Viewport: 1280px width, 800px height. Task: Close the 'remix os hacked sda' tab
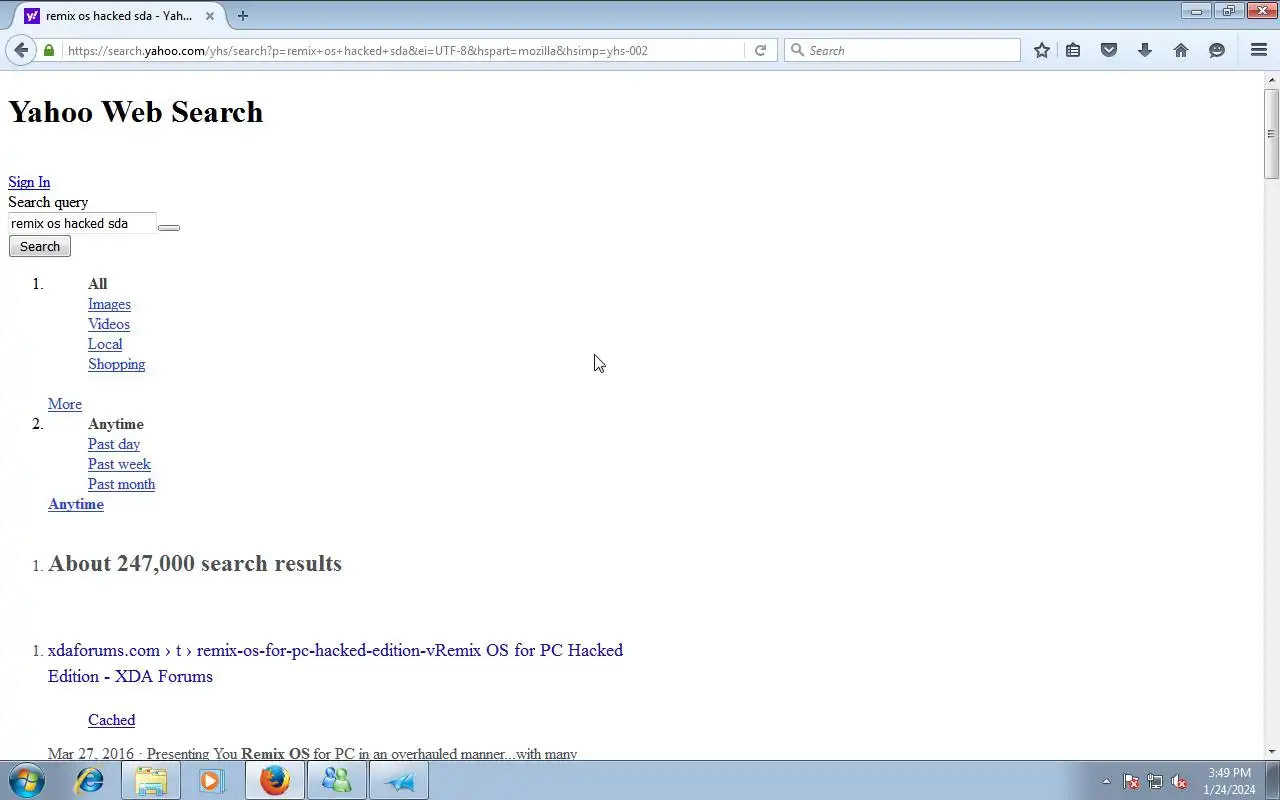[210, 16]
